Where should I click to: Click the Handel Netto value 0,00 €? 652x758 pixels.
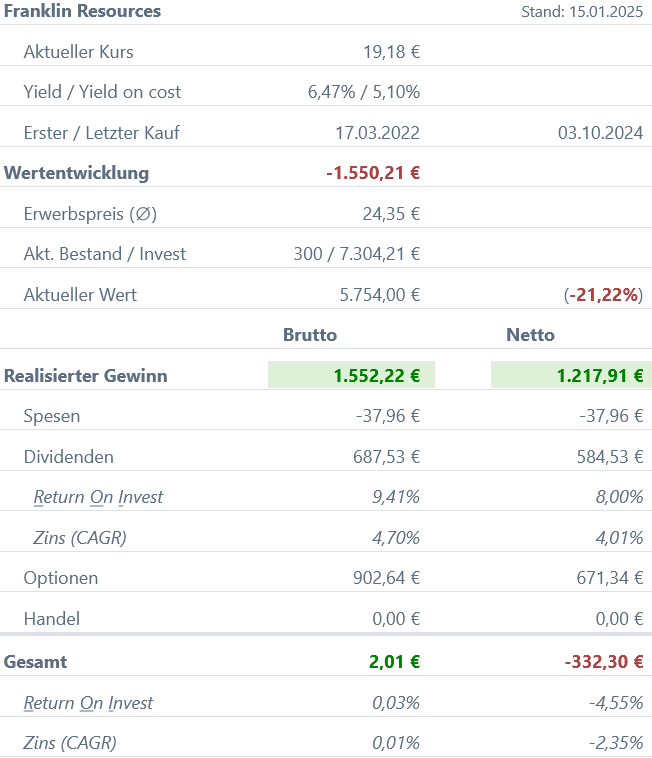(620, 619)
